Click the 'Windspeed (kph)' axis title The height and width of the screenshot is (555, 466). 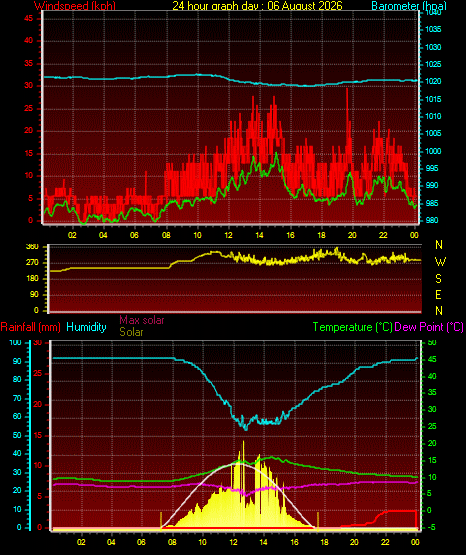(75, 6)
